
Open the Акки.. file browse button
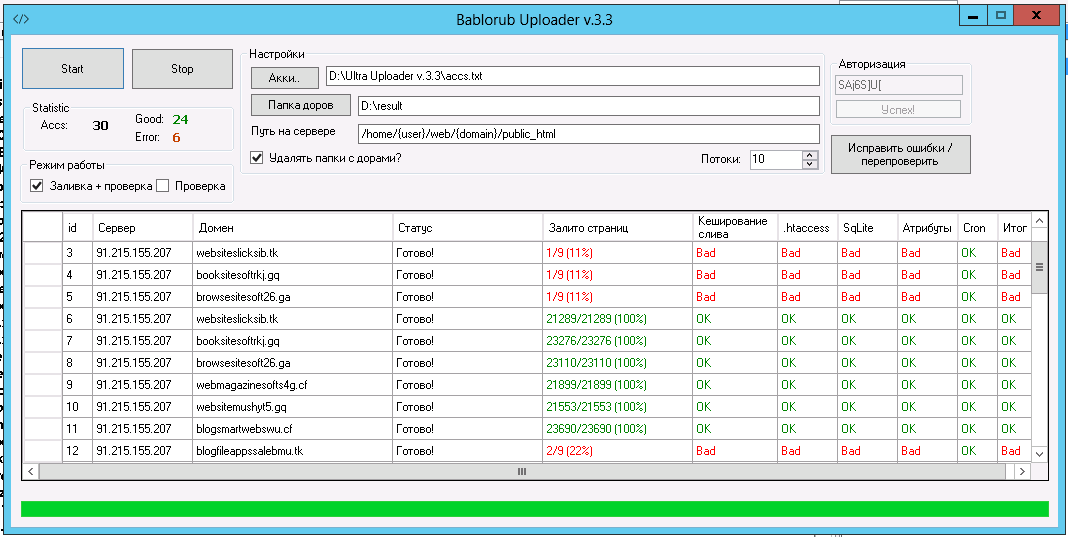[285, 78]
